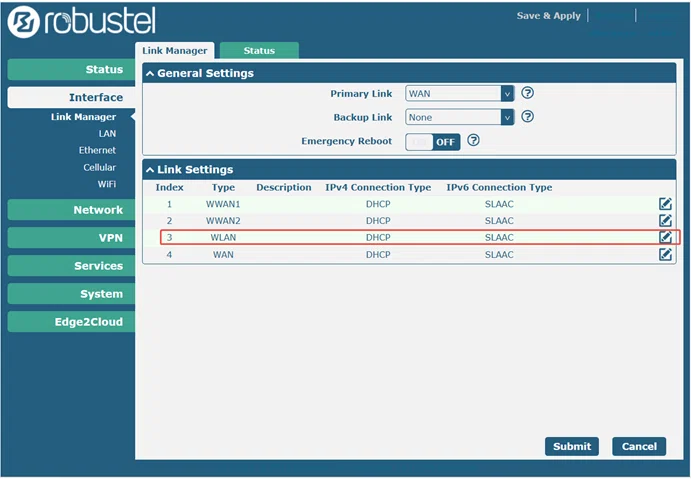The width and height of the screenshot is (691, 479).
Task: Open the Network menu
Action: (72, 210)
